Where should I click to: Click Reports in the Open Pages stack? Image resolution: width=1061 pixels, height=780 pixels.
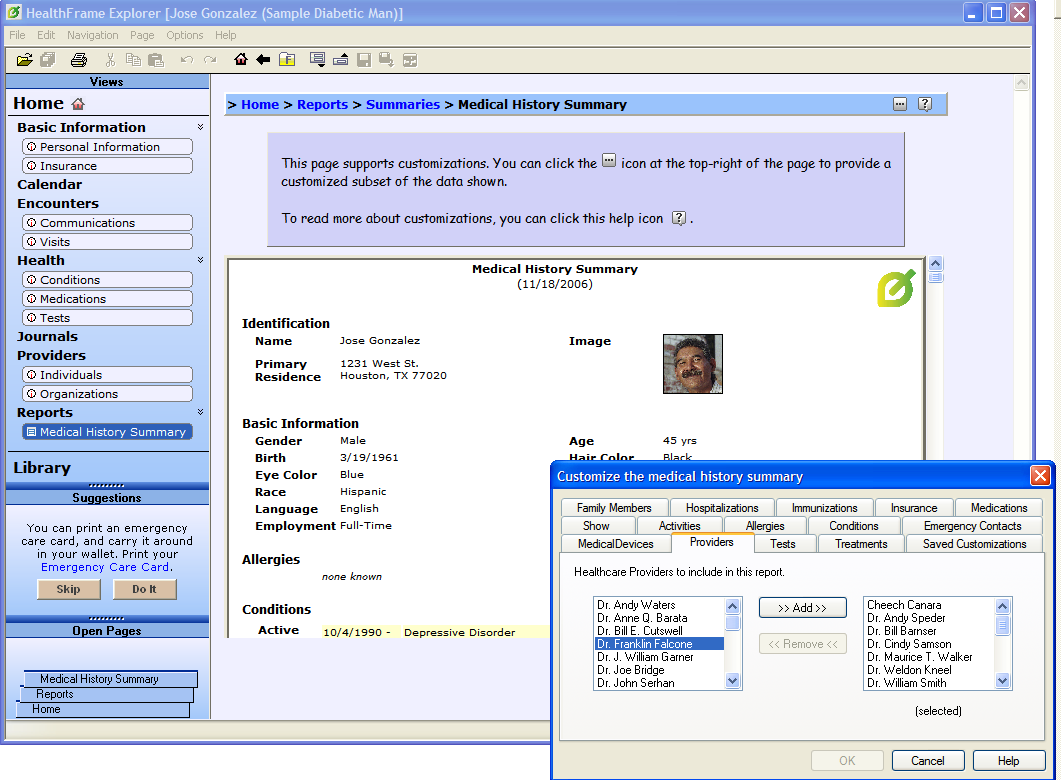pyautogui.click(x=106, y=695)
